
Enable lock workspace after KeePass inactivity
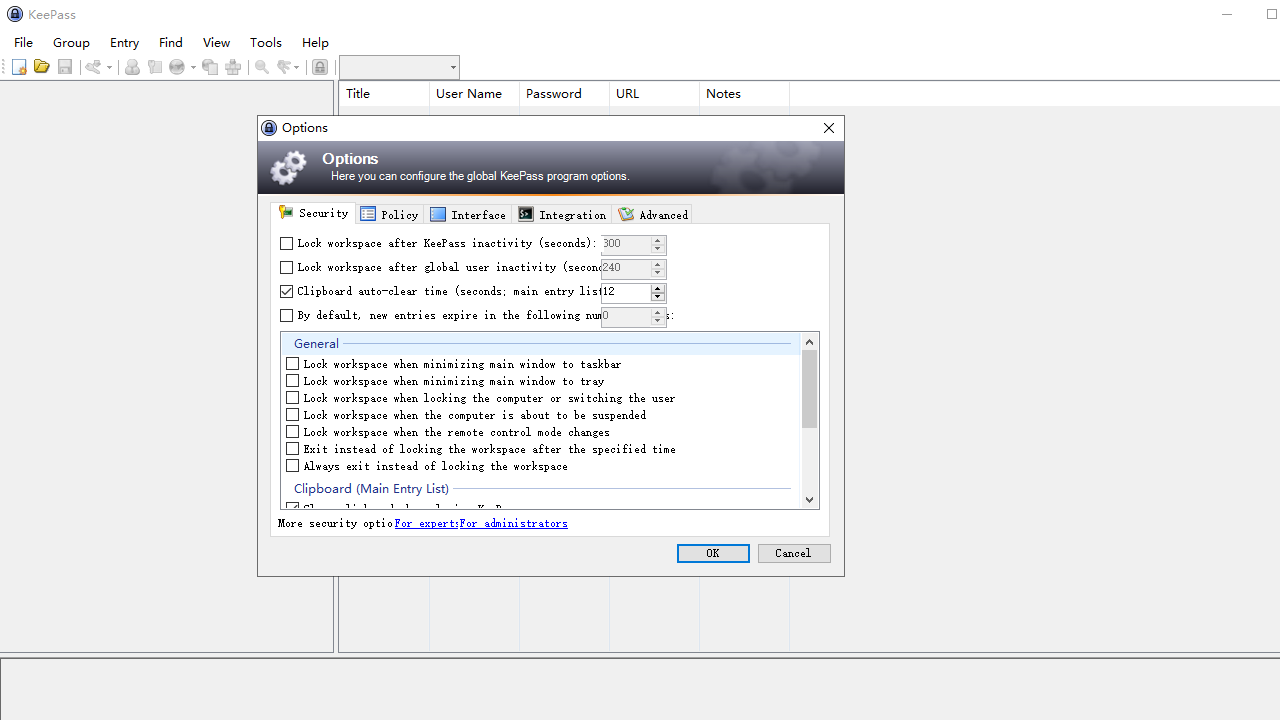click(287, 243)
